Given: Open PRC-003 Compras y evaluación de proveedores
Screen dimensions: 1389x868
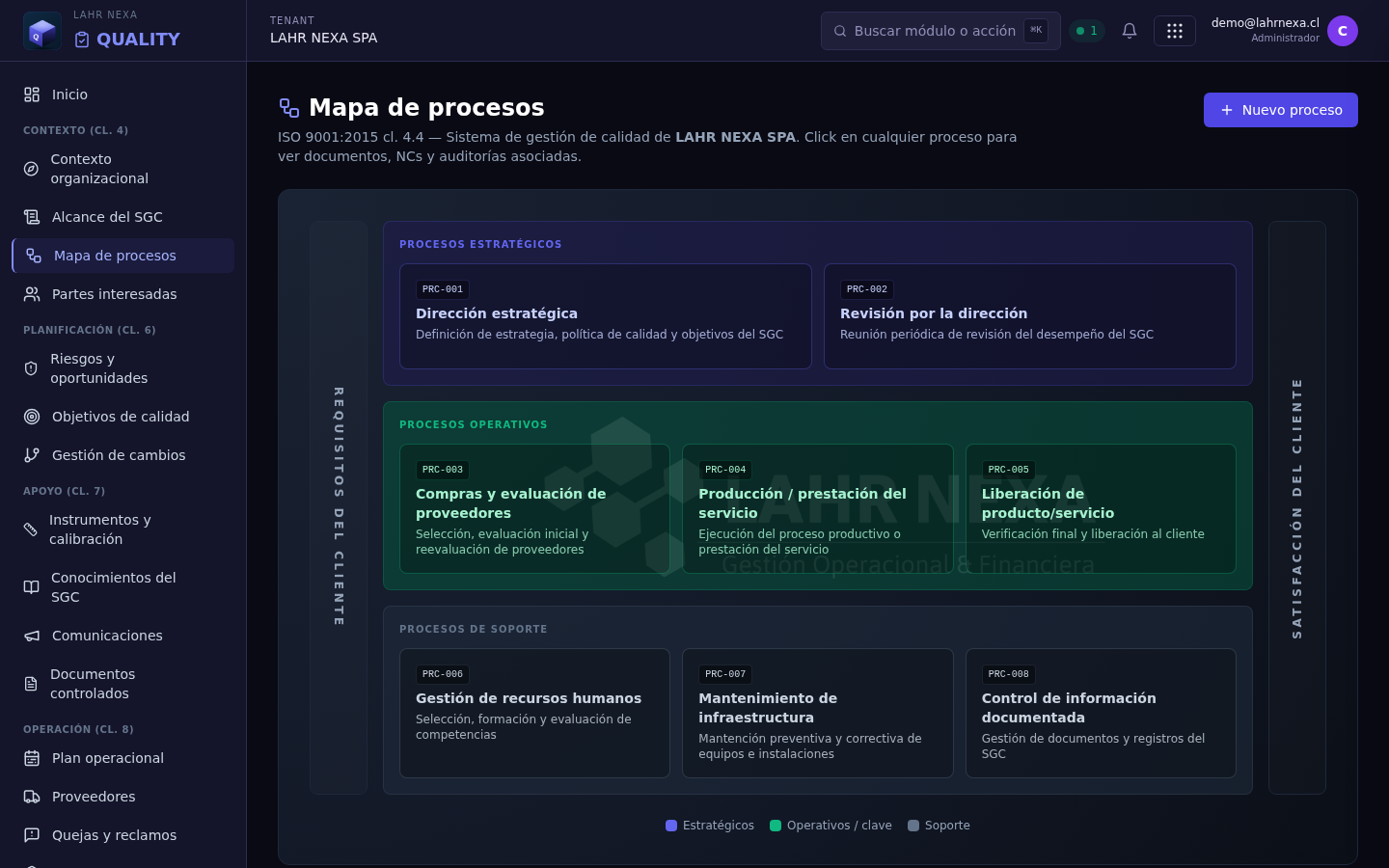Looking at the screenshot, I should (x=534, y=509).
